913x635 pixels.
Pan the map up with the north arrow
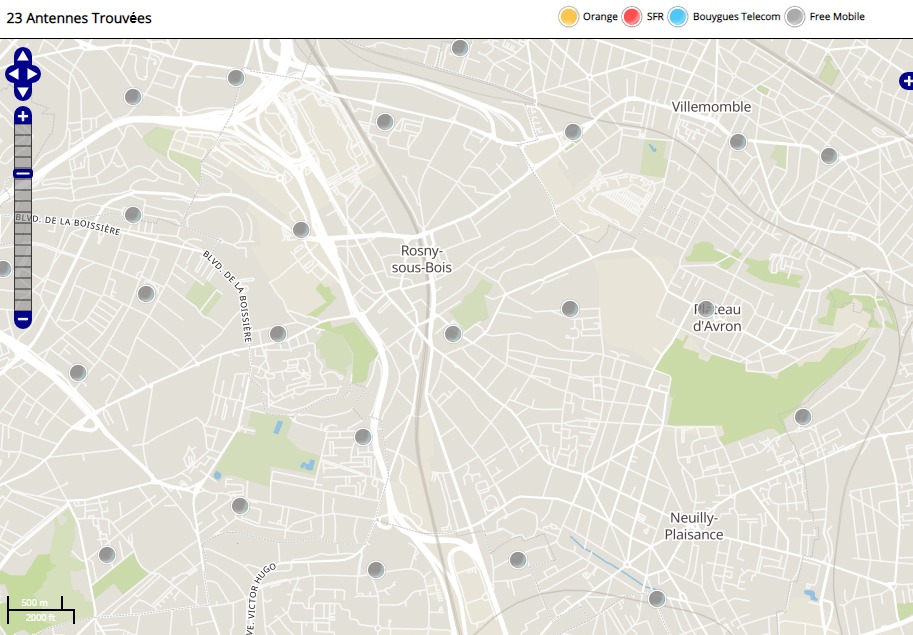click(23, 57)
